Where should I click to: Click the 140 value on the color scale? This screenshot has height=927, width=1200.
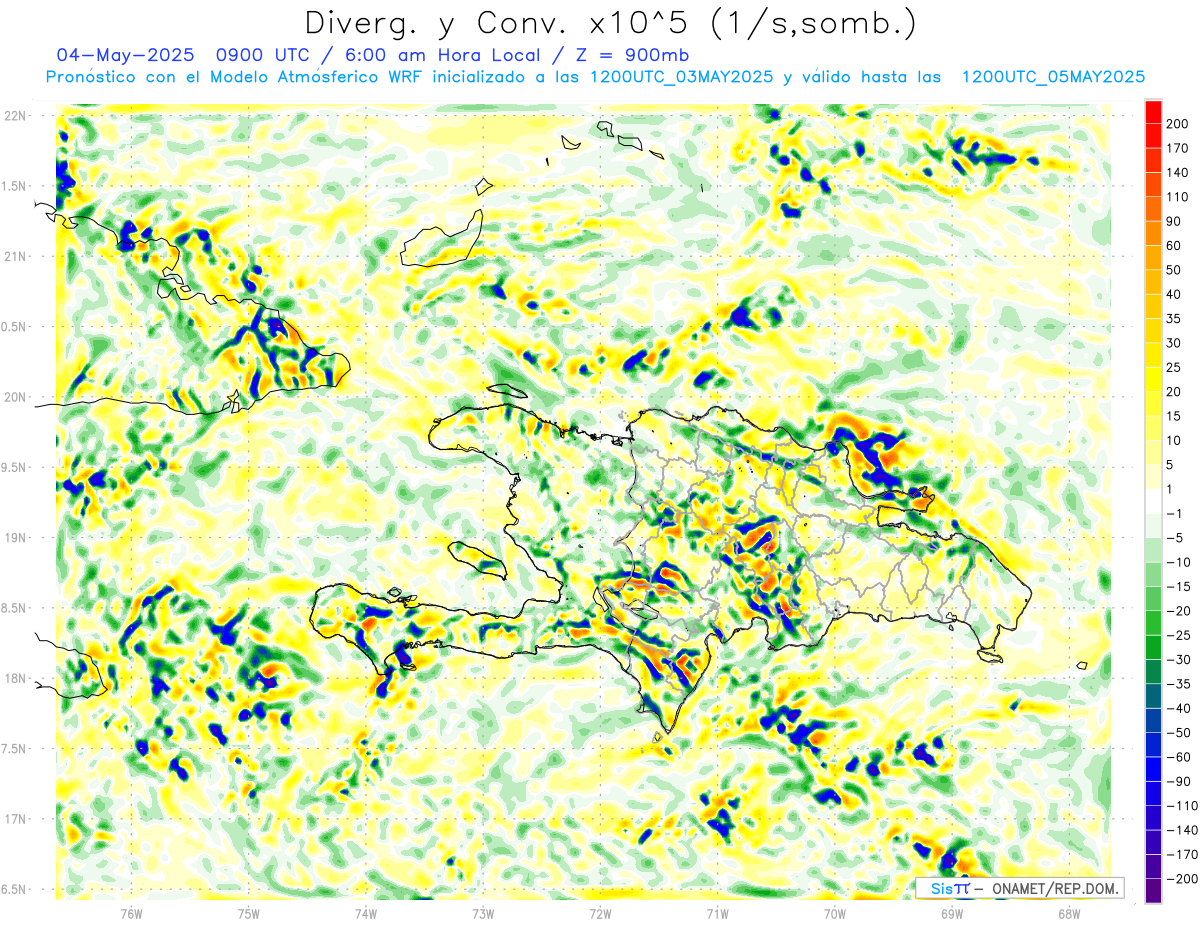point(1179,173)
